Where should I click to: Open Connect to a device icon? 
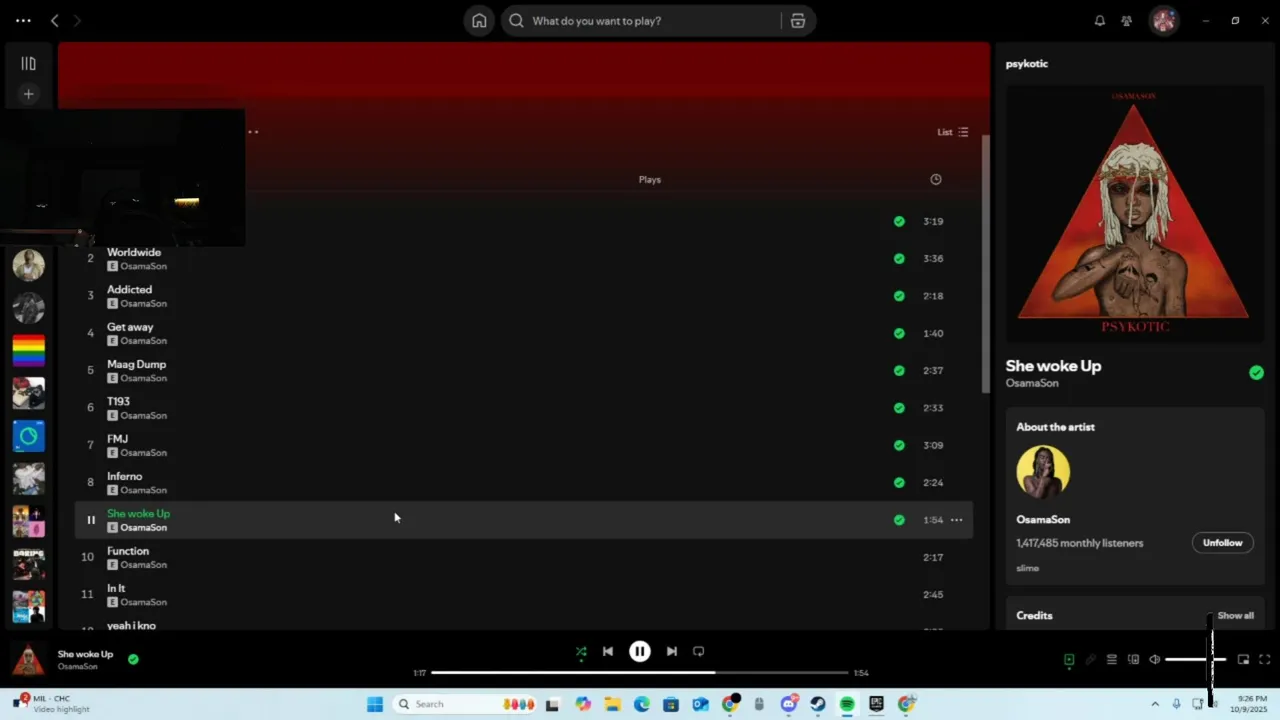pyautogui.click(x=1133, y=660)
